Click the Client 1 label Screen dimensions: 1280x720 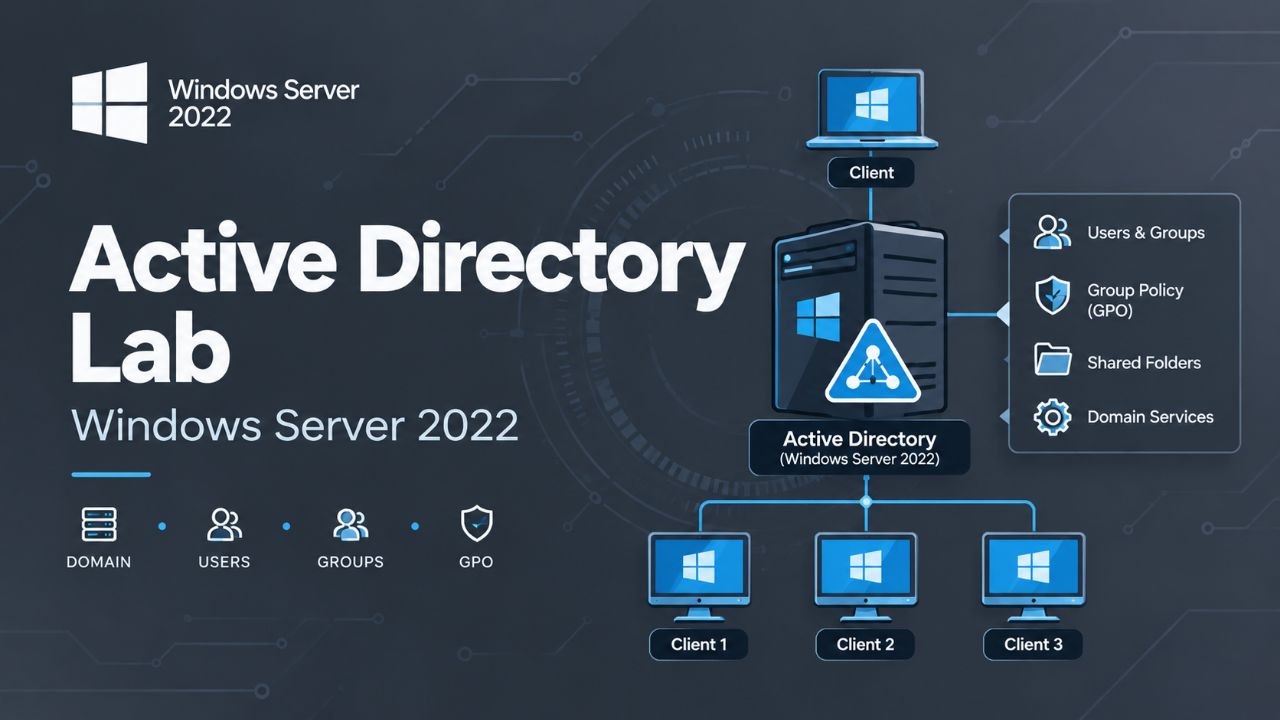pos(699,644)
